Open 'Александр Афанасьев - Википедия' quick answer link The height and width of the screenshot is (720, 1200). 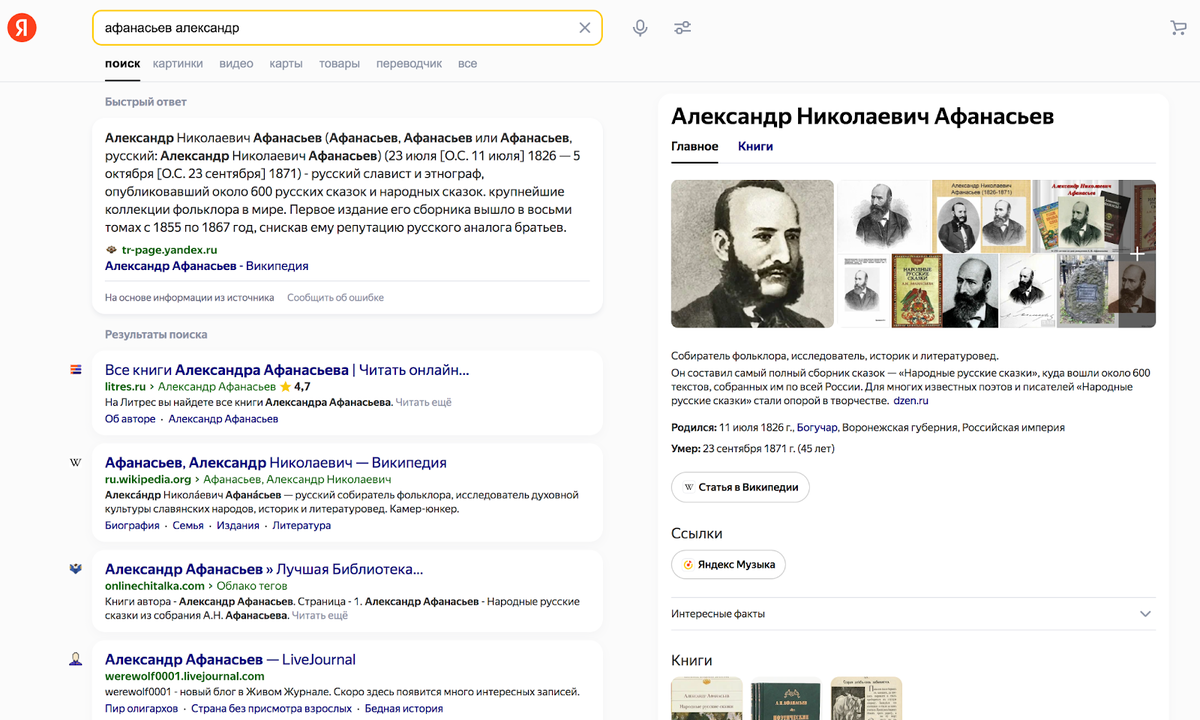pyautogui.click(x=206, y=266)
